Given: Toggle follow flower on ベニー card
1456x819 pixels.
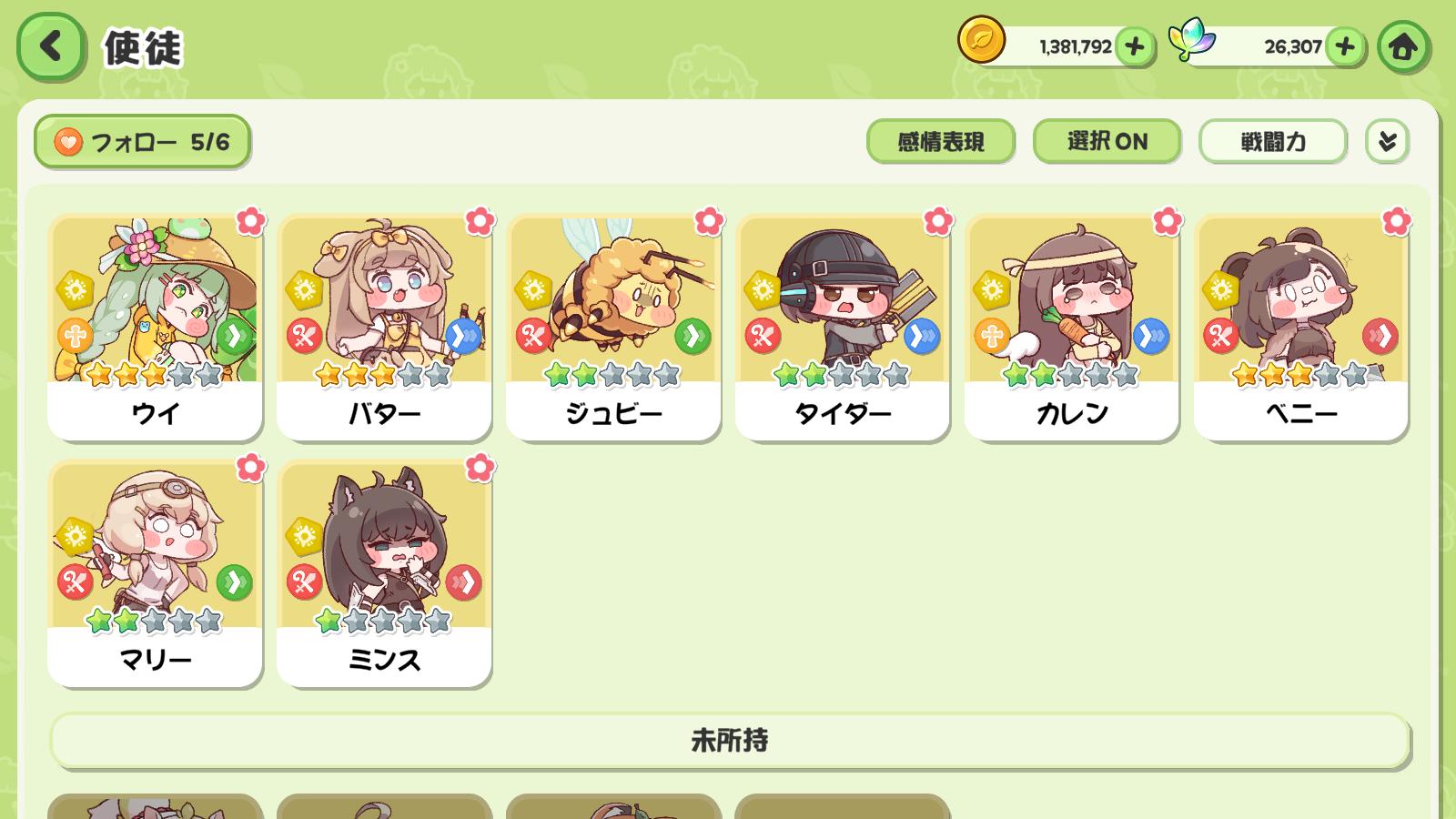Looking at the screenshot, I should click(x=1397, y=221).
